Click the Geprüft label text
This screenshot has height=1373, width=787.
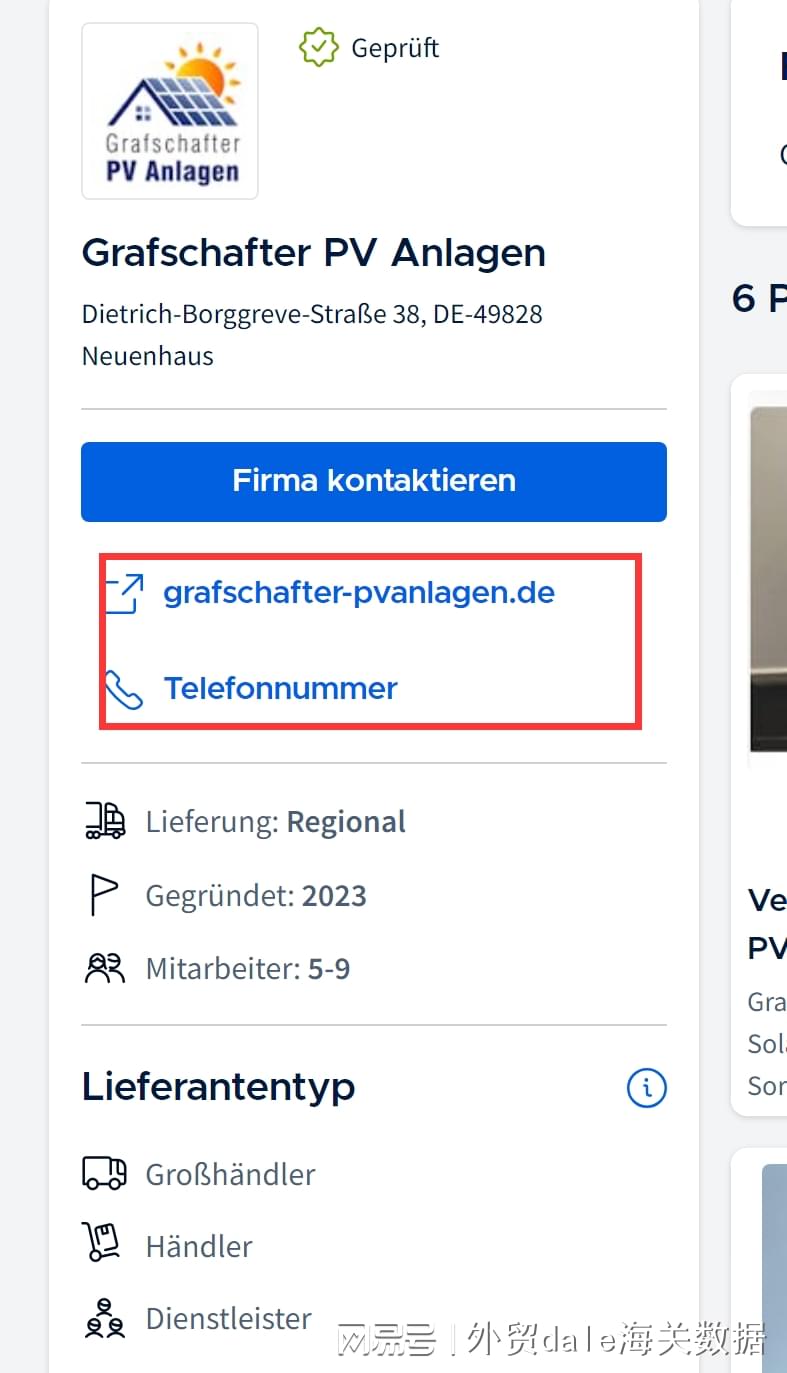point(395,48)
